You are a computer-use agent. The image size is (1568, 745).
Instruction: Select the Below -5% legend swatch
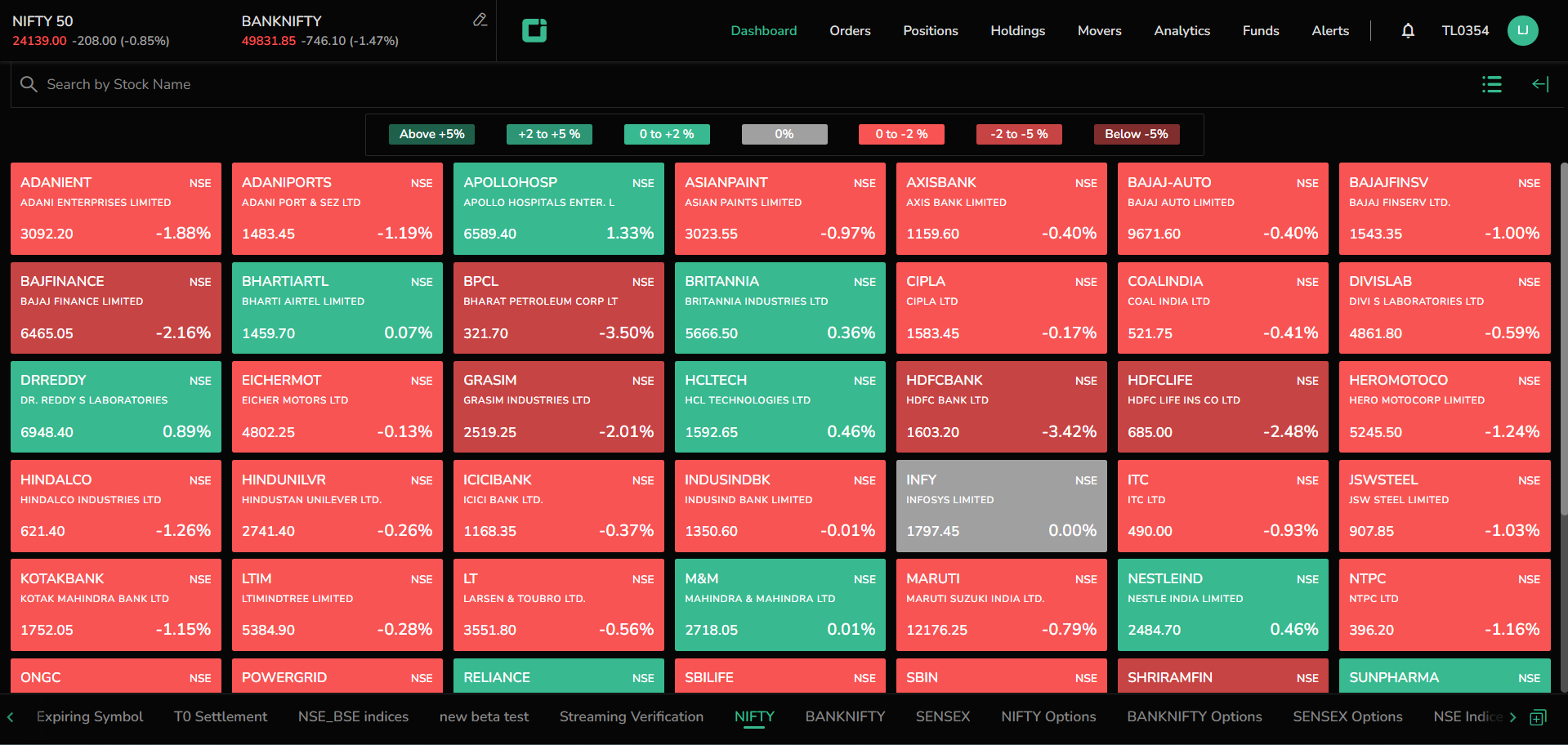(1137, 134)
